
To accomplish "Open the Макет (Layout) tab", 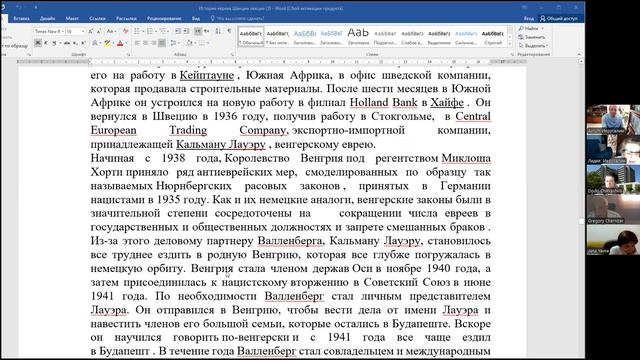I will point(72,18).
